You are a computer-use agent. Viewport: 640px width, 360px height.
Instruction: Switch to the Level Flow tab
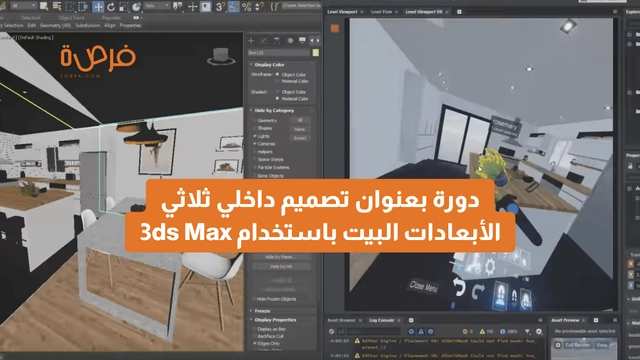[381, 12]
